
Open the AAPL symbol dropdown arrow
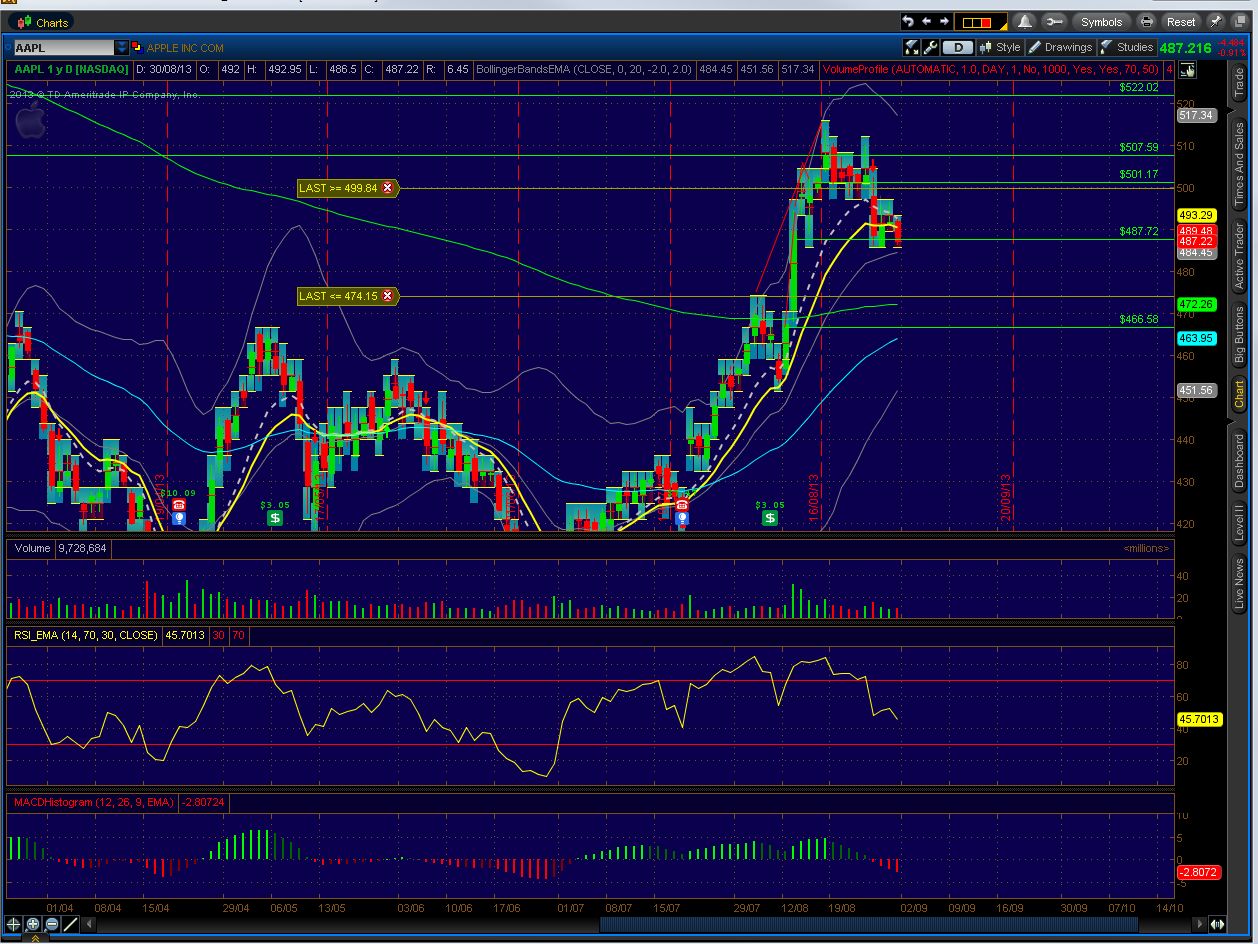coord(122,47)
